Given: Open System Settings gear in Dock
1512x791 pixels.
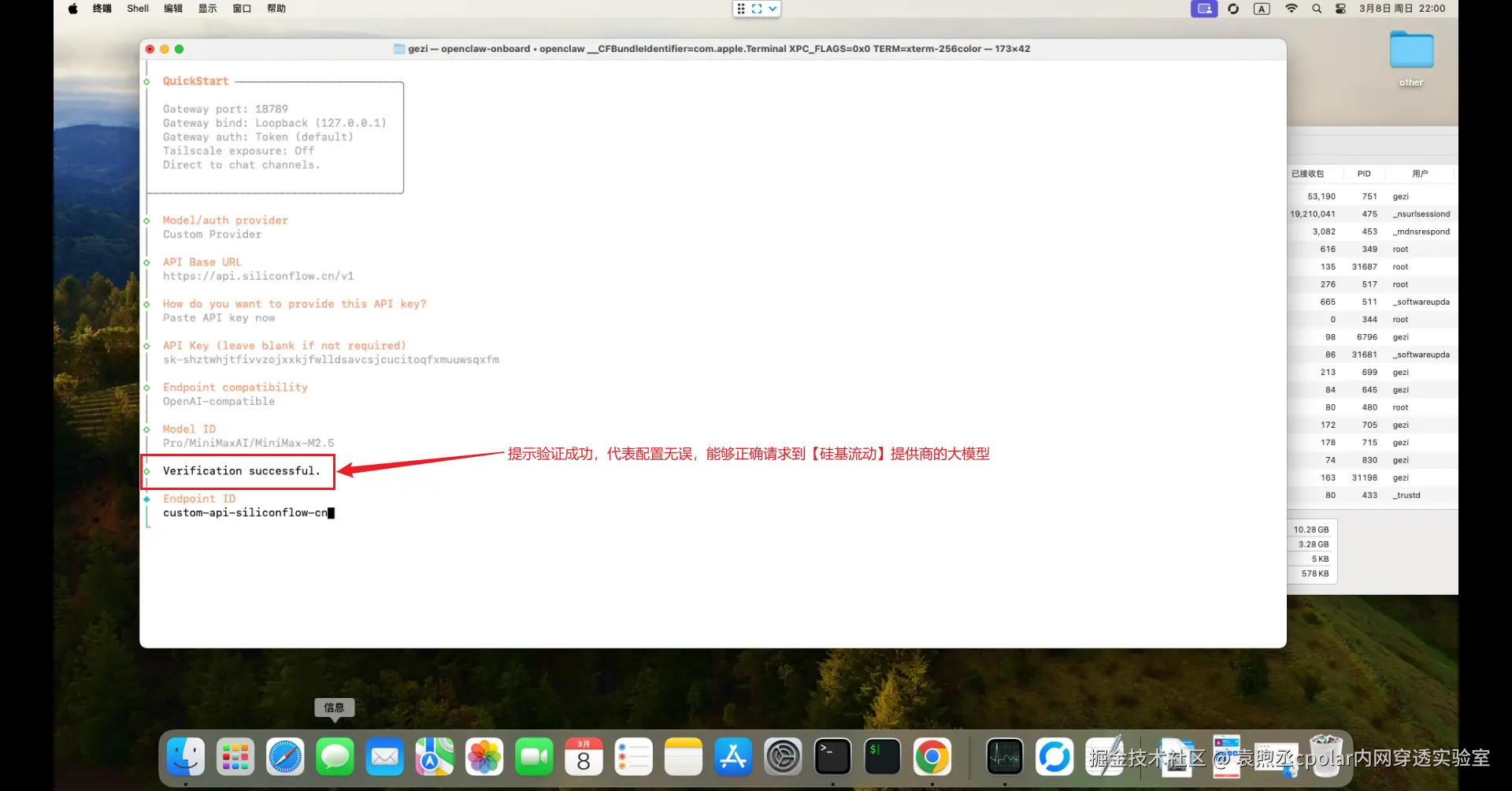Looking at the screenshot, I should point(783,757).
